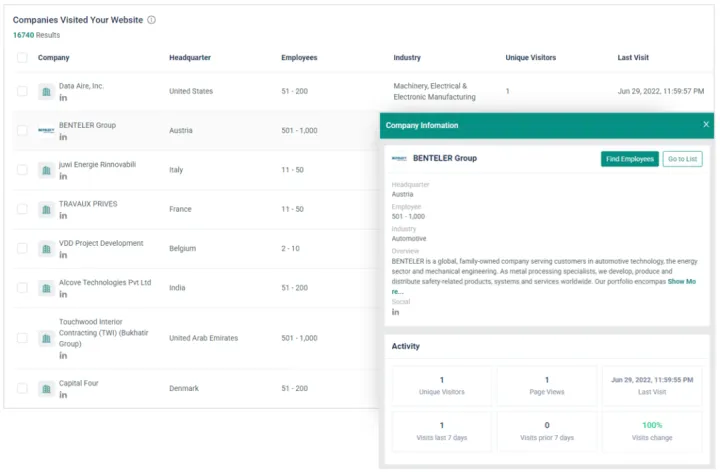720x473 pixels.
Task: Check the box for VDD Project Development
Action: click(x=22, y=248)
